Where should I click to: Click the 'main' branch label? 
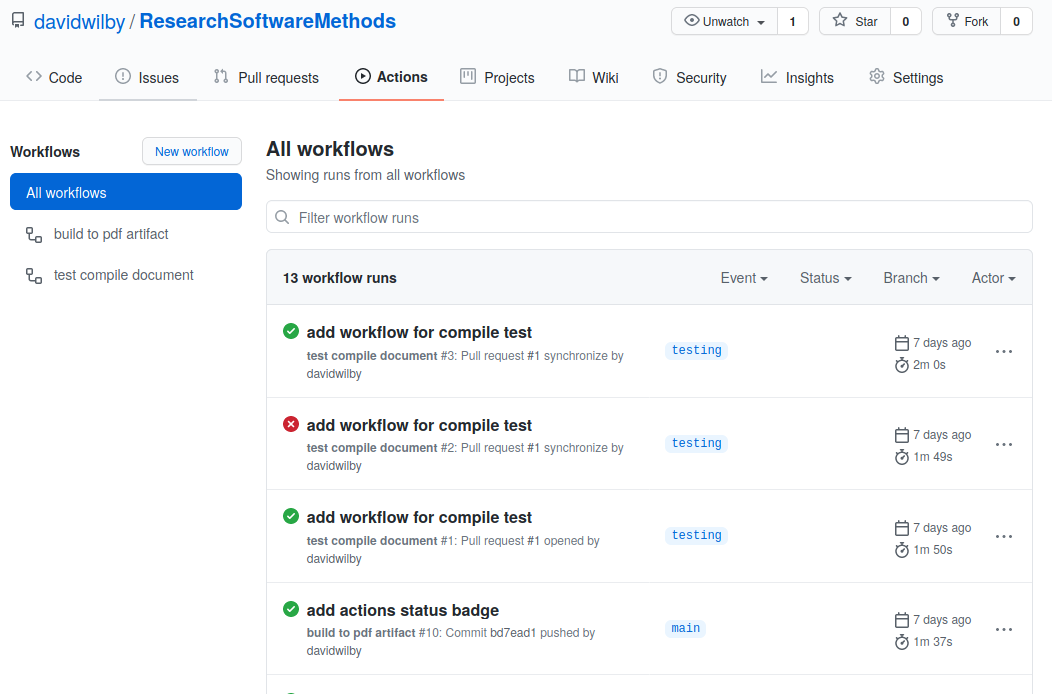click(686, 628)
